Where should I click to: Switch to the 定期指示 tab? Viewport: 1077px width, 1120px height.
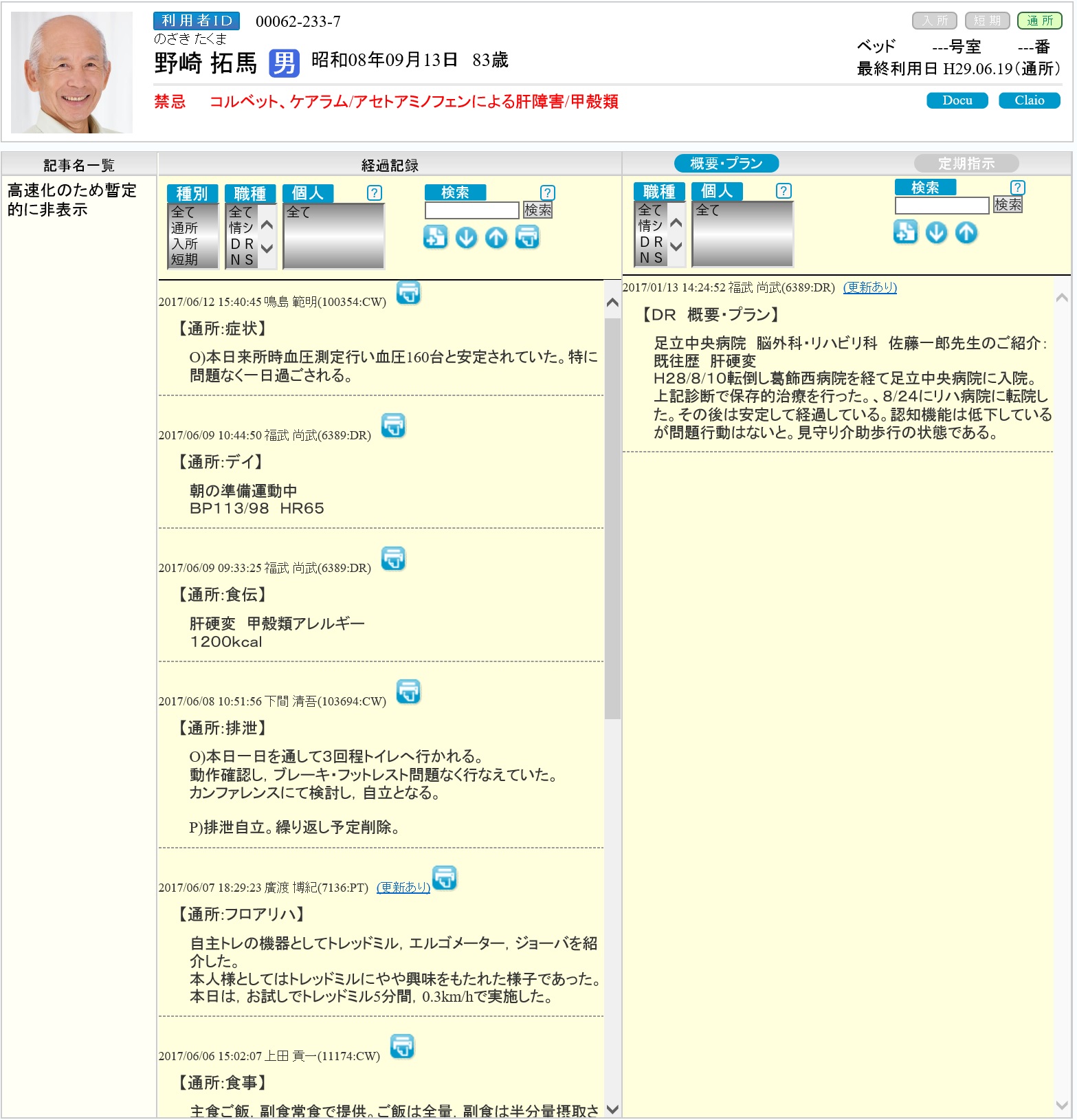[x=966, y=164]
